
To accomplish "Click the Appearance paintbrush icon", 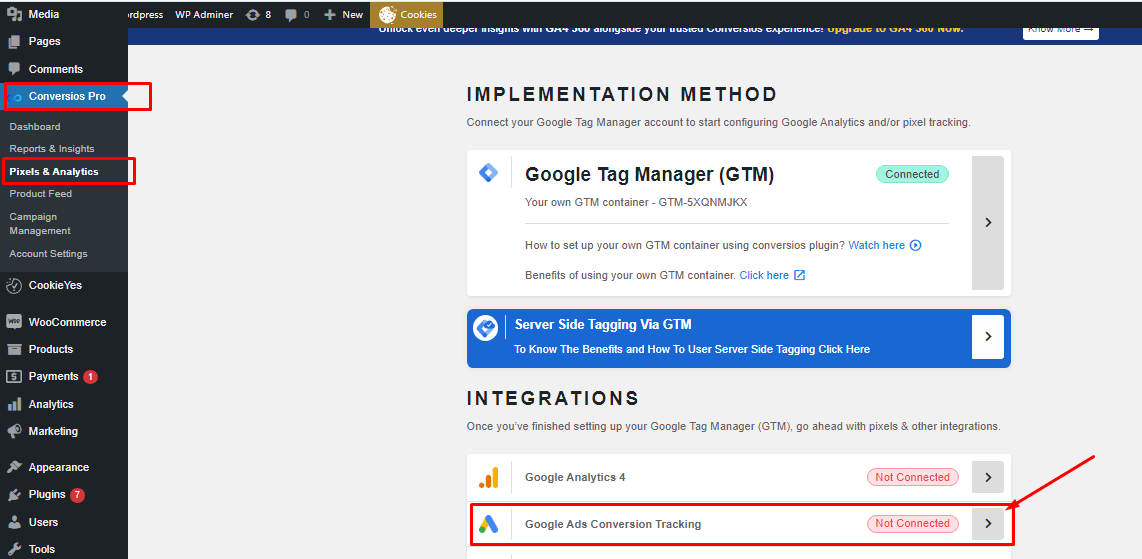I will click(14, 467).
